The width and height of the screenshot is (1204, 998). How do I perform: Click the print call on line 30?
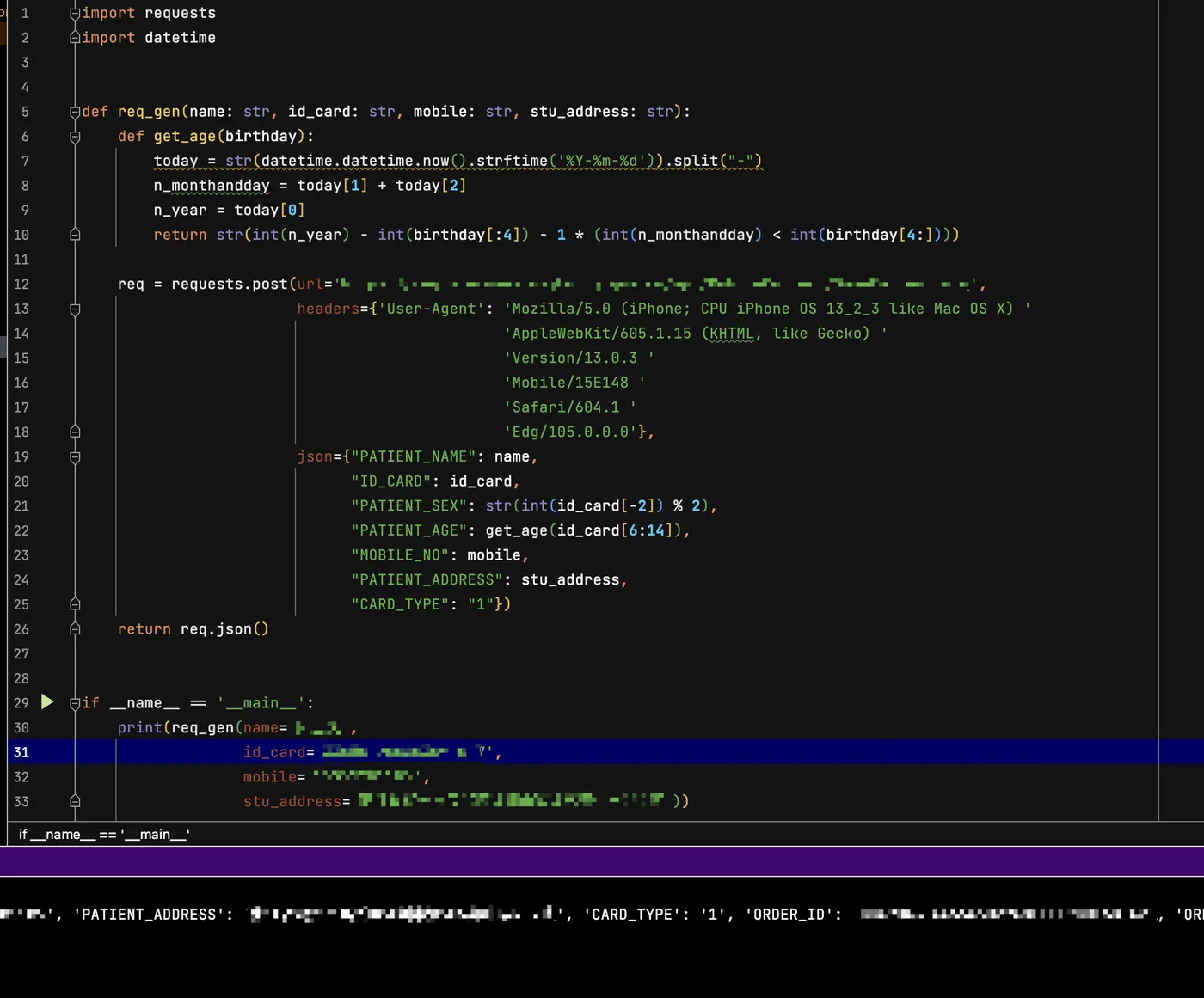pos(140,728)
